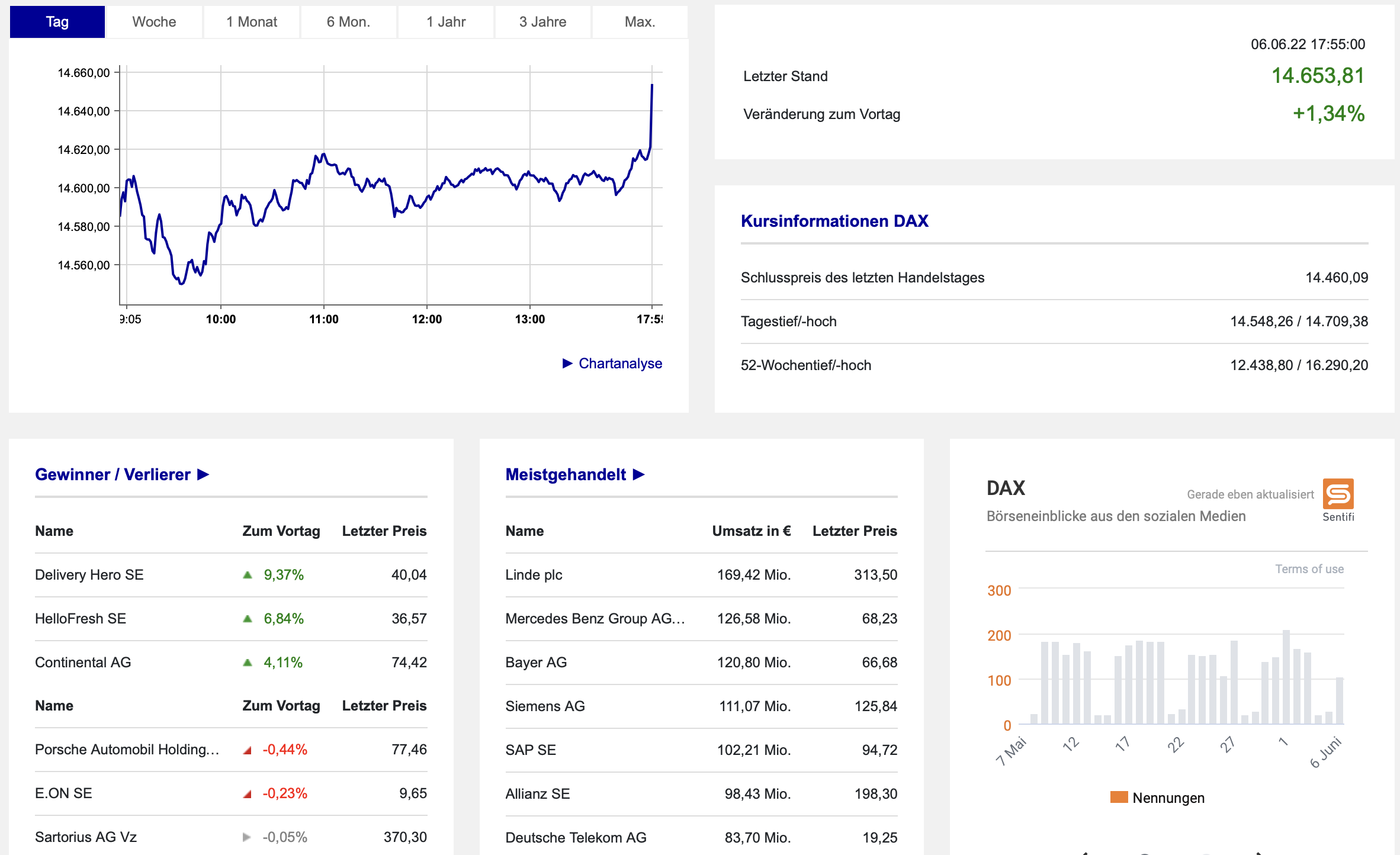This screenshot has height=855, width=1400.
Task: Click the orange Nennungen legend swatch
Action: point(1119,797)
